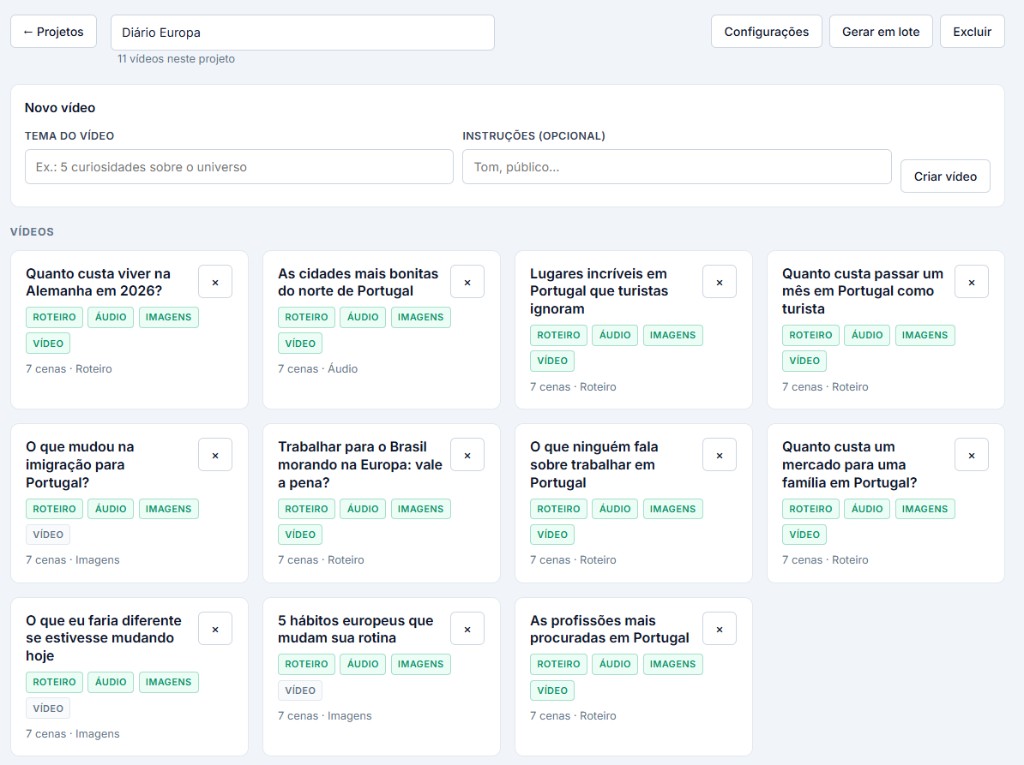
Task: Click gray VÍDEO tag on '5 hábitos europeus' card
Action: pyautogui.click(x=300, y=690)
